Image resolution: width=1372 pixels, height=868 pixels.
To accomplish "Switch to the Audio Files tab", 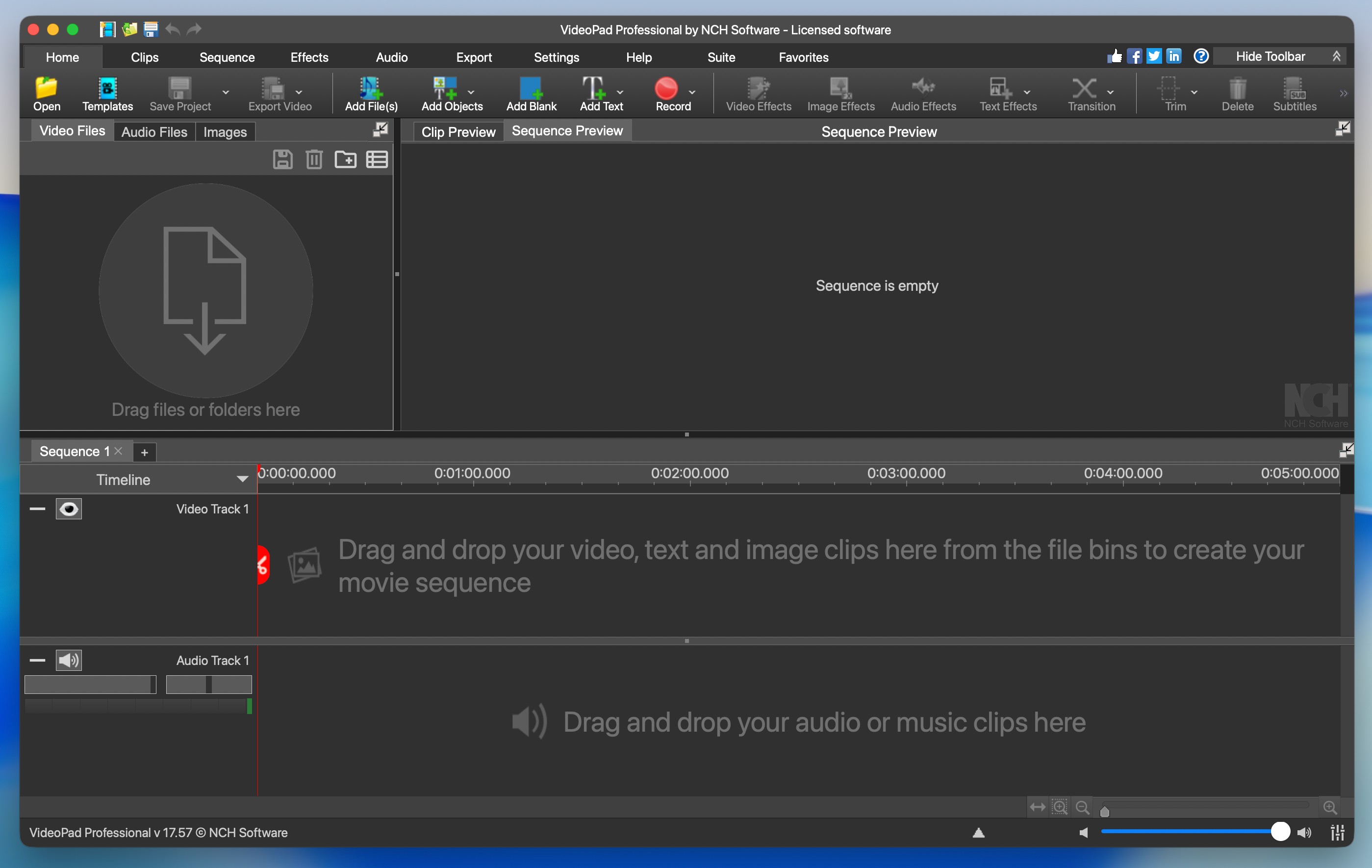I will (x=154, y=131).
